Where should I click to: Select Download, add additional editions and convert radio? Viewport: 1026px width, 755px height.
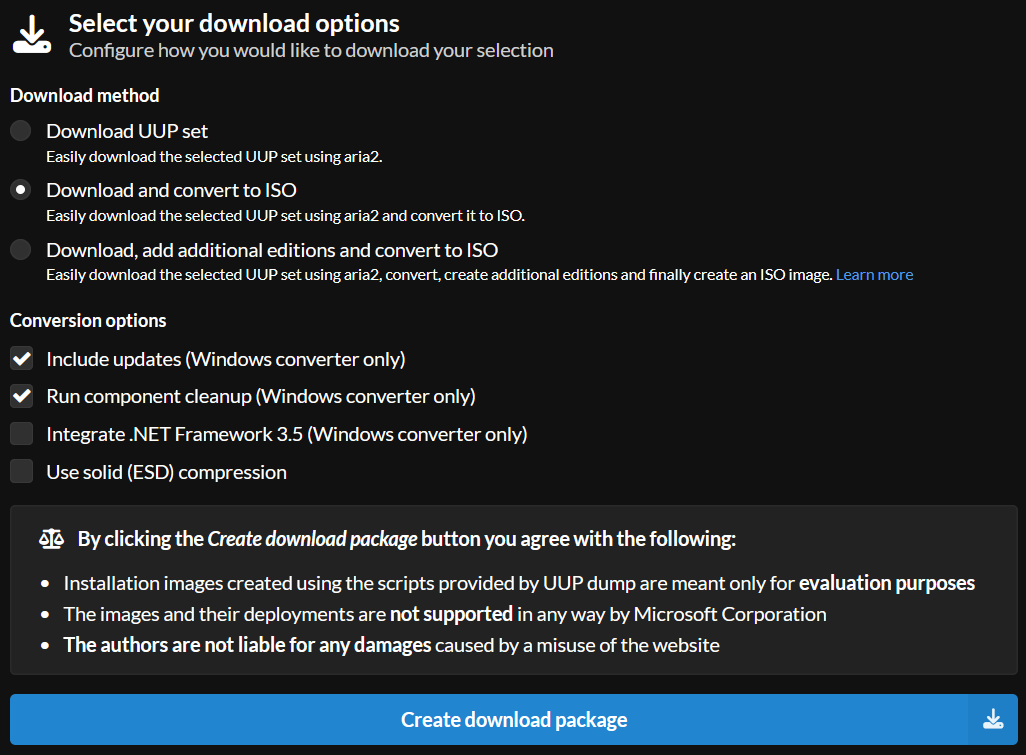(x=21, y=250)
